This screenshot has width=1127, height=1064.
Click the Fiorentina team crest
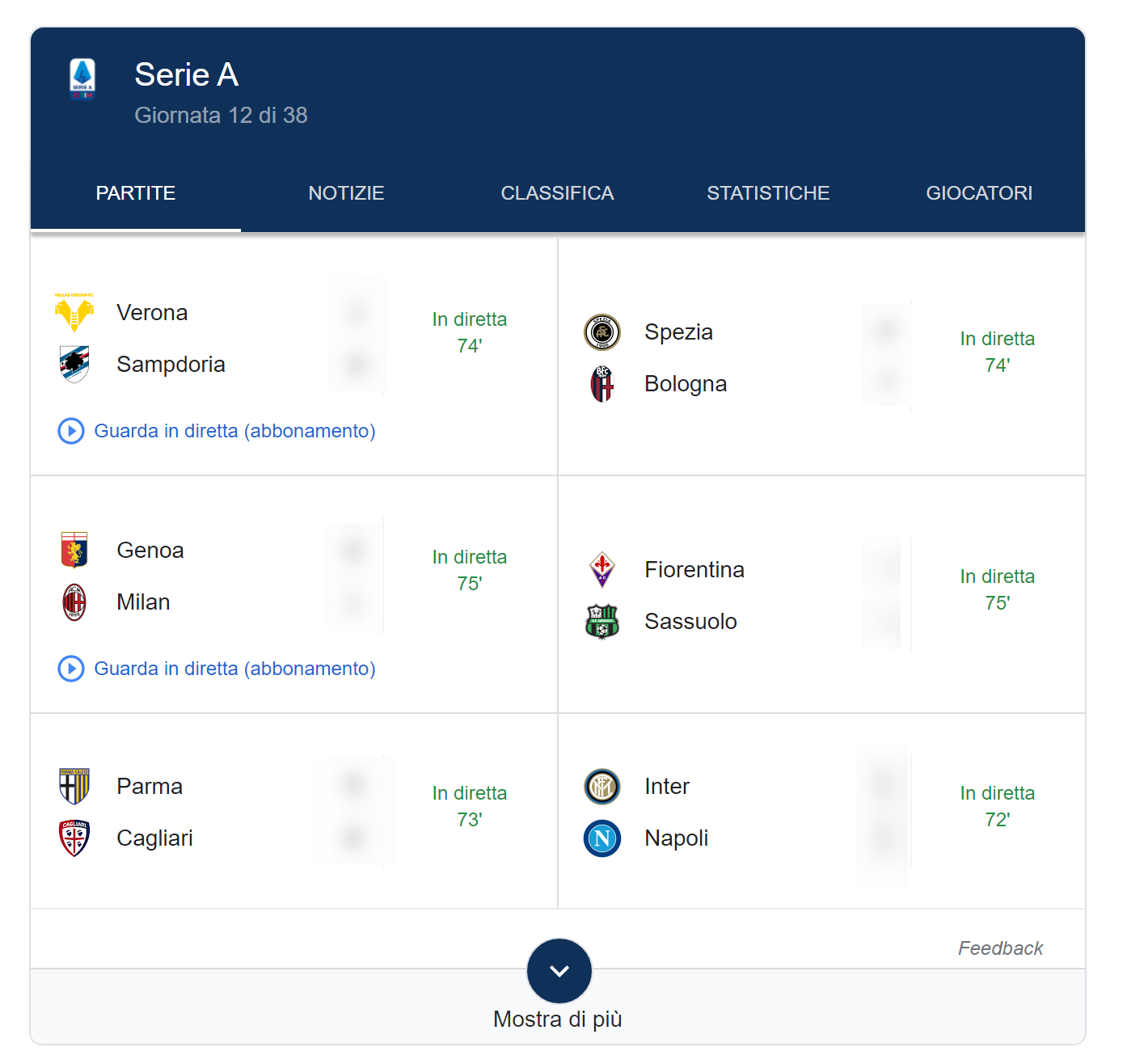[602, 570]
